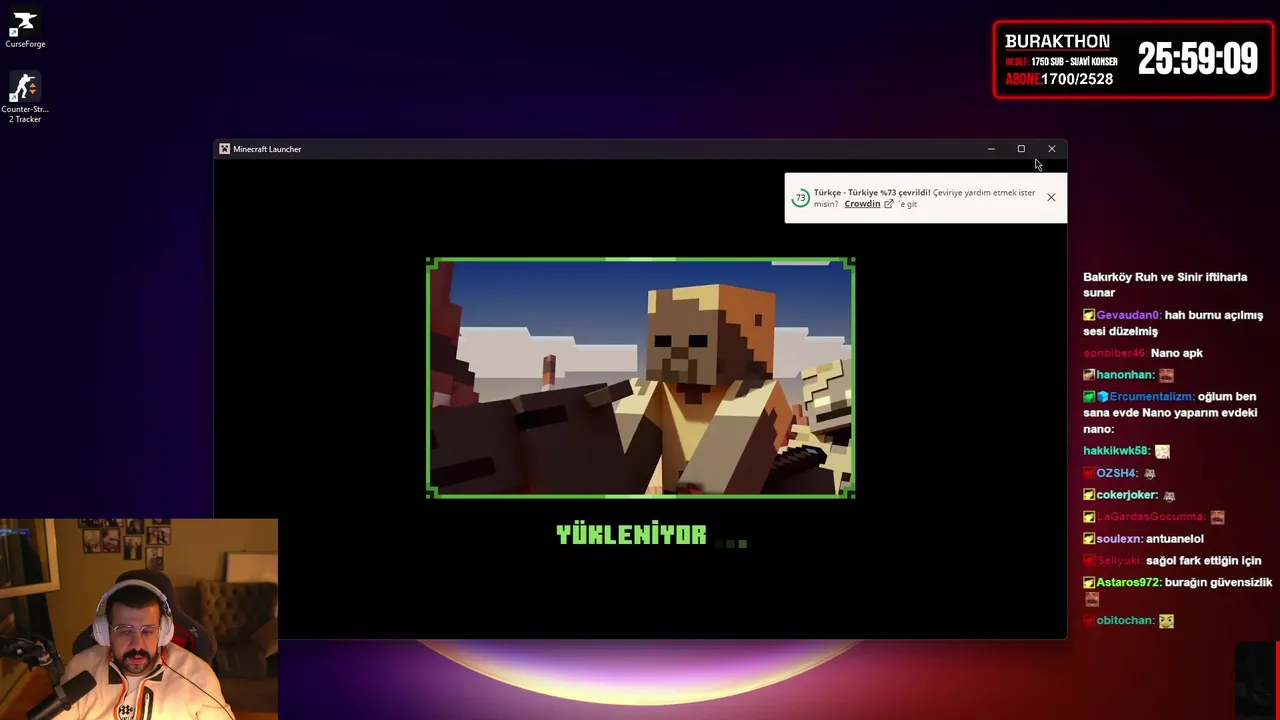Dismiss the Turkish translation notification
1280x720 pixels.
click(1051, 197)
